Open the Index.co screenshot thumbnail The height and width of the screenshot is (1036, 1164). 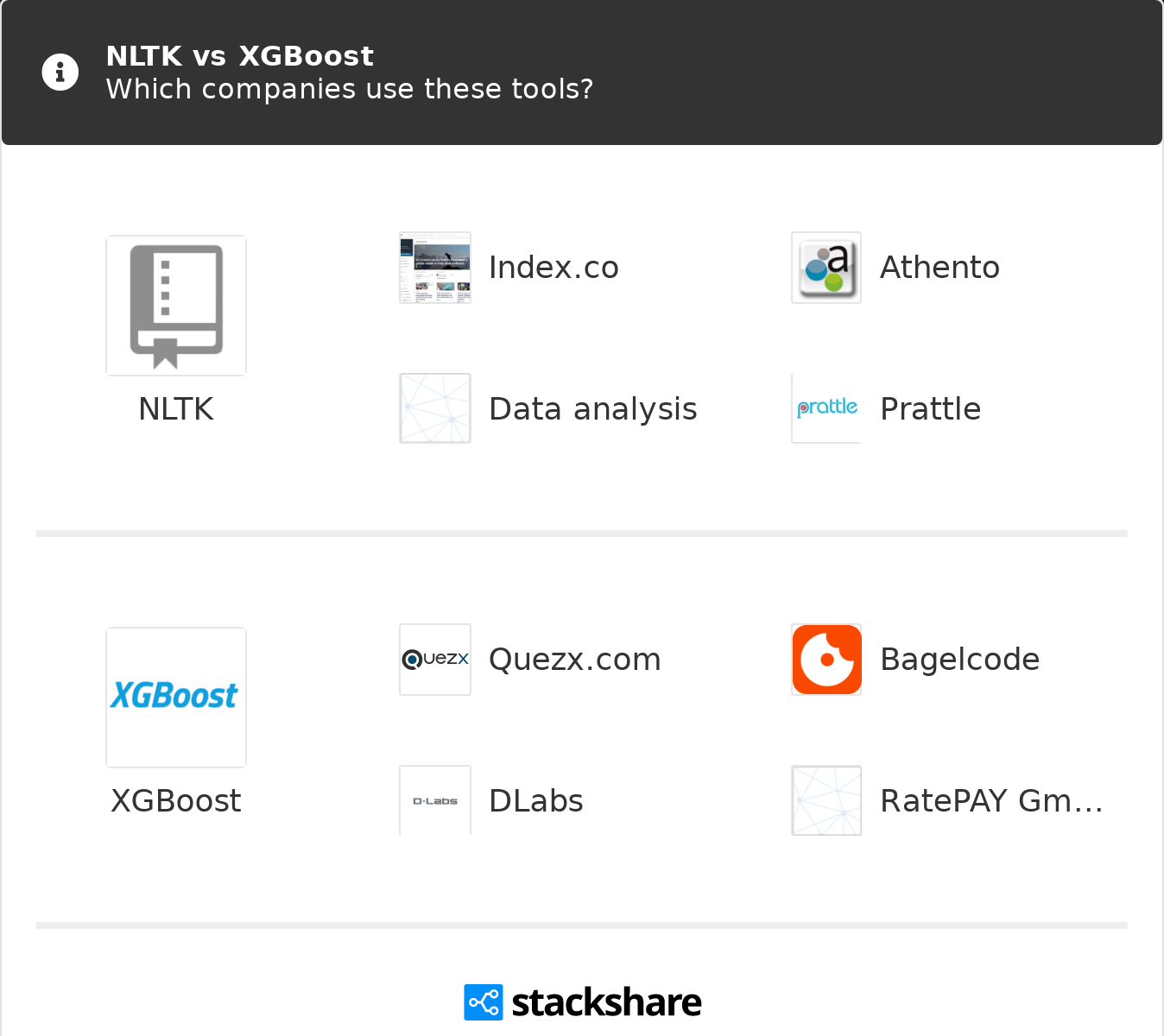coord(435,268)
